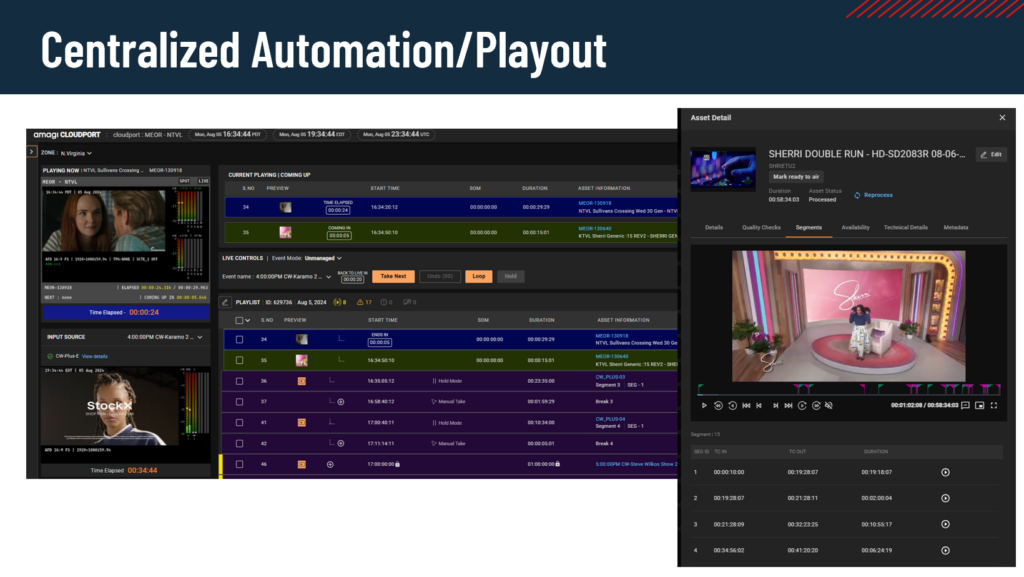
Task: Play segment 1 from the segments list
Action: coord(945,472)
